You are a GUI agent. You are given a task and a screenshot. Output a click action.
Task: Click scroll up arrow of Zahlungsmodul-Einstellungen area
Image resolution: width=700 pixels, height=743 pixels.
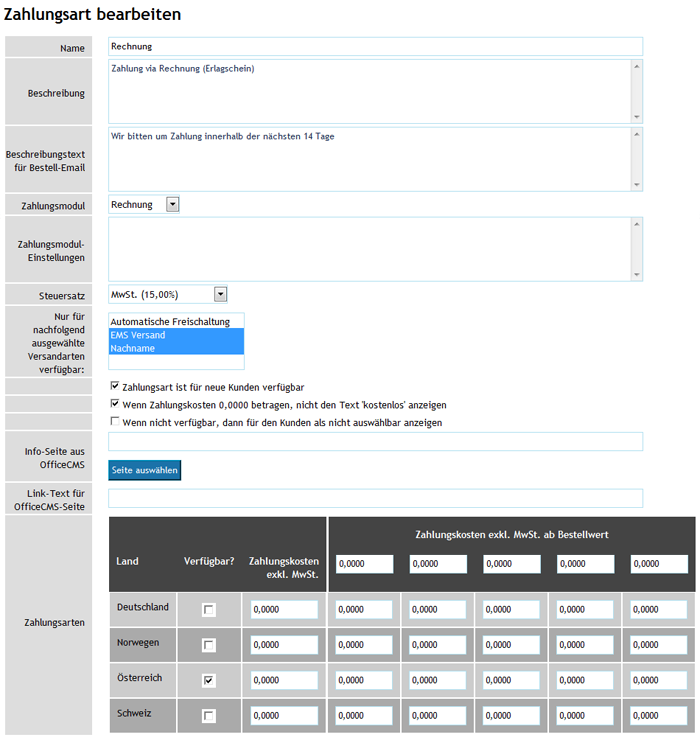click(x=637, y=224)
